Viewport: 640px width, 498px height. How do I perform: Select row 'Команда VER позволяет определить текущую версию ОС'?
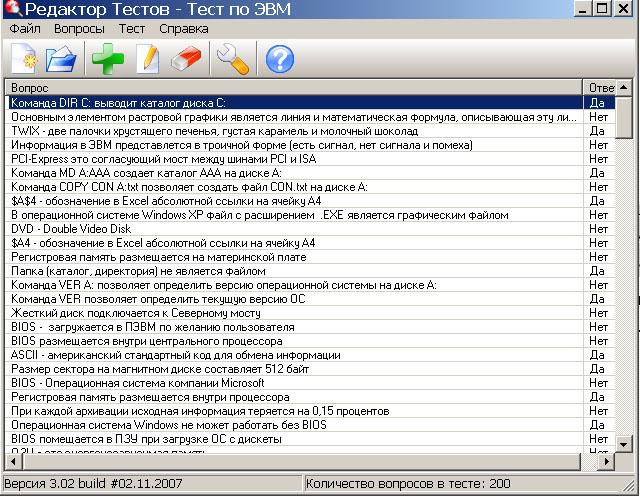[x=310, y=299]
